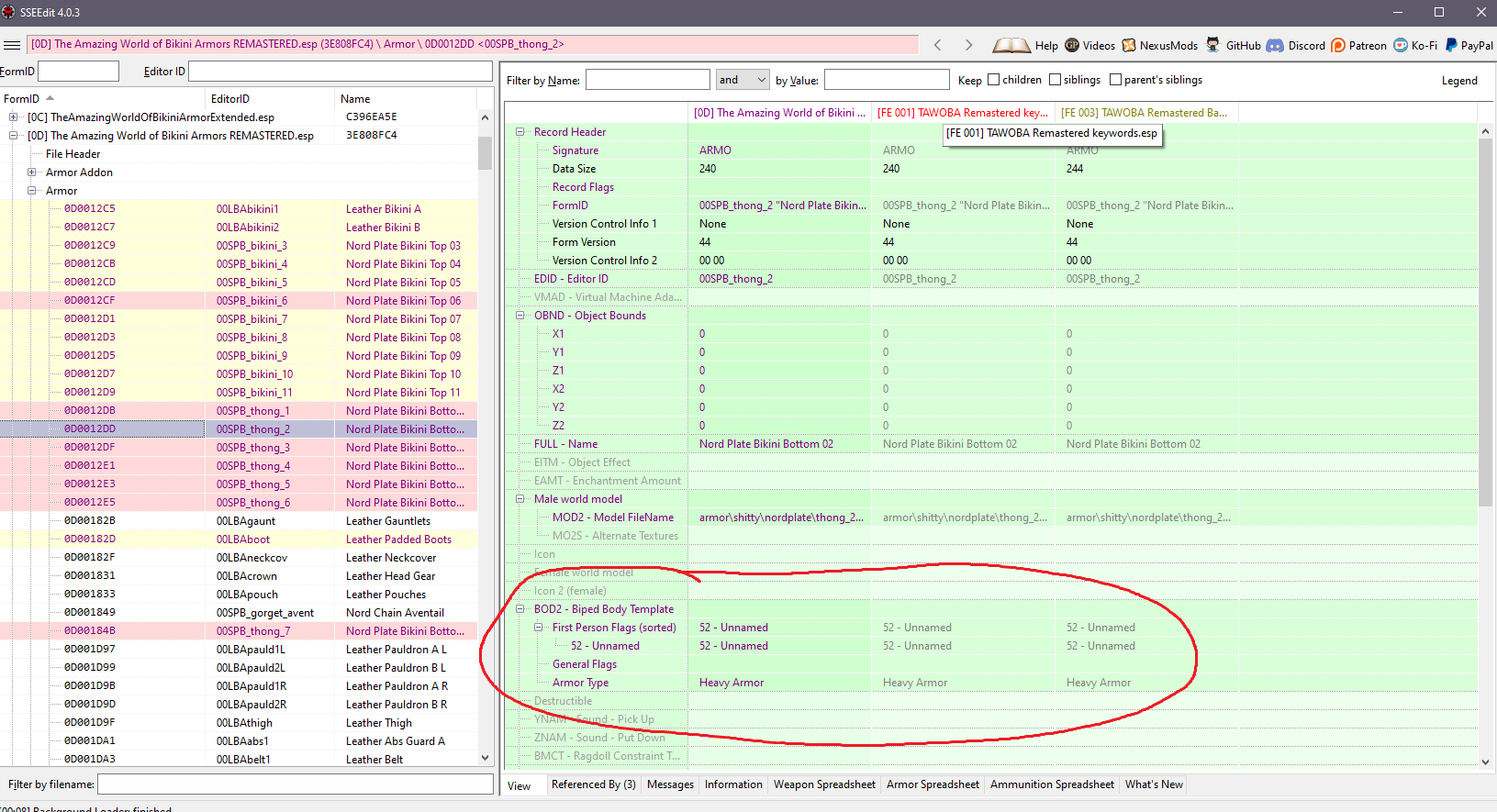Collapse the Armor group in the tree
1497x812 pixels.
[32, 191]
